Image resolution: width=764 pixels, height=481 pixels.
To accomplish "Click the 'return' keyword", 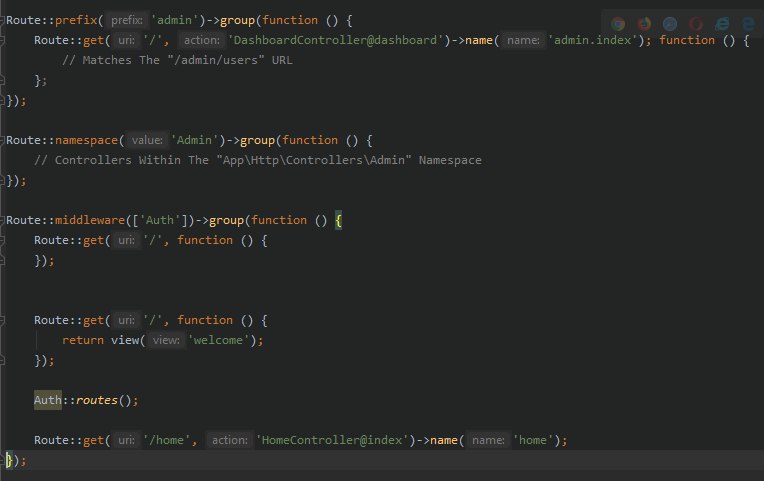I will click(x=83, y=340).
